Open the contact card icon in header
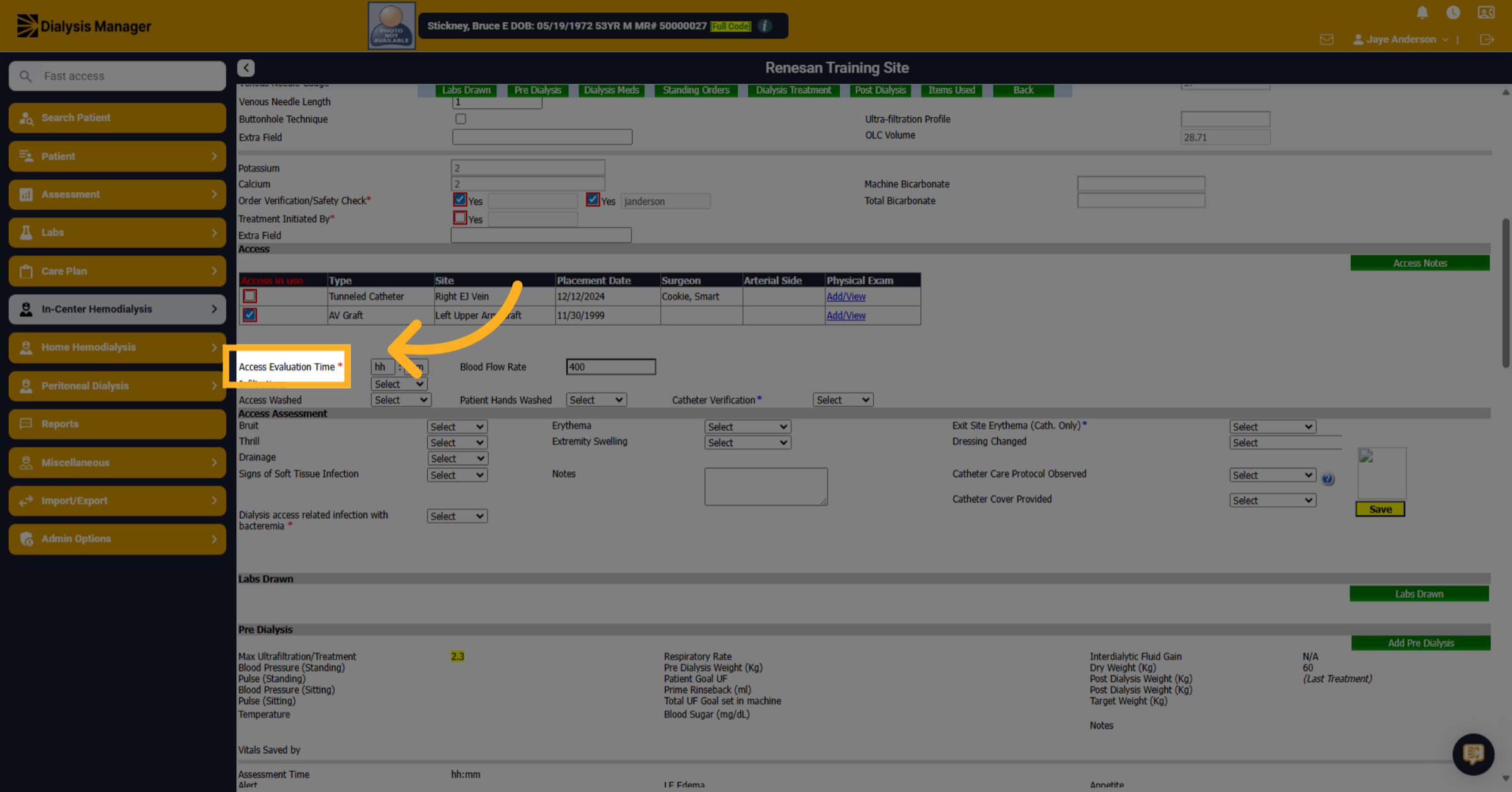Viewport: 1512px width, 792px height. 1486,12
